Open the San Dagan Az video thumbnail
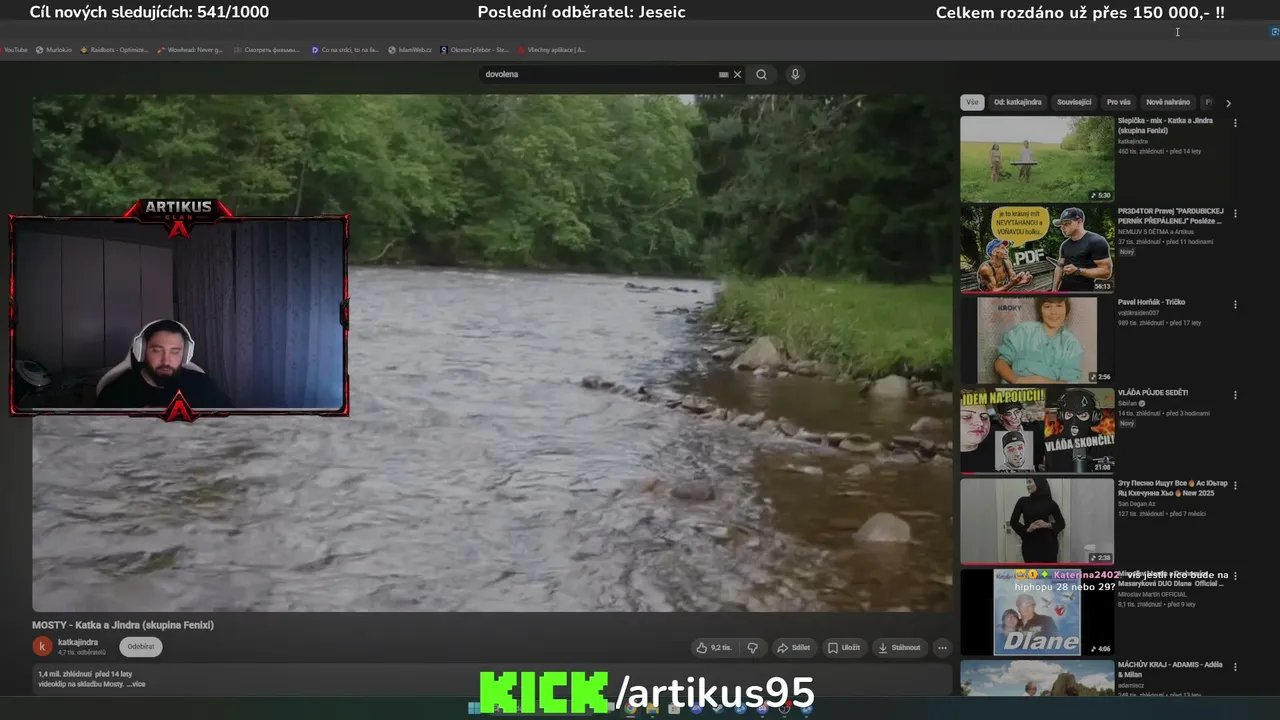Screen dimensions: 1280x720 coord(1037,521)
